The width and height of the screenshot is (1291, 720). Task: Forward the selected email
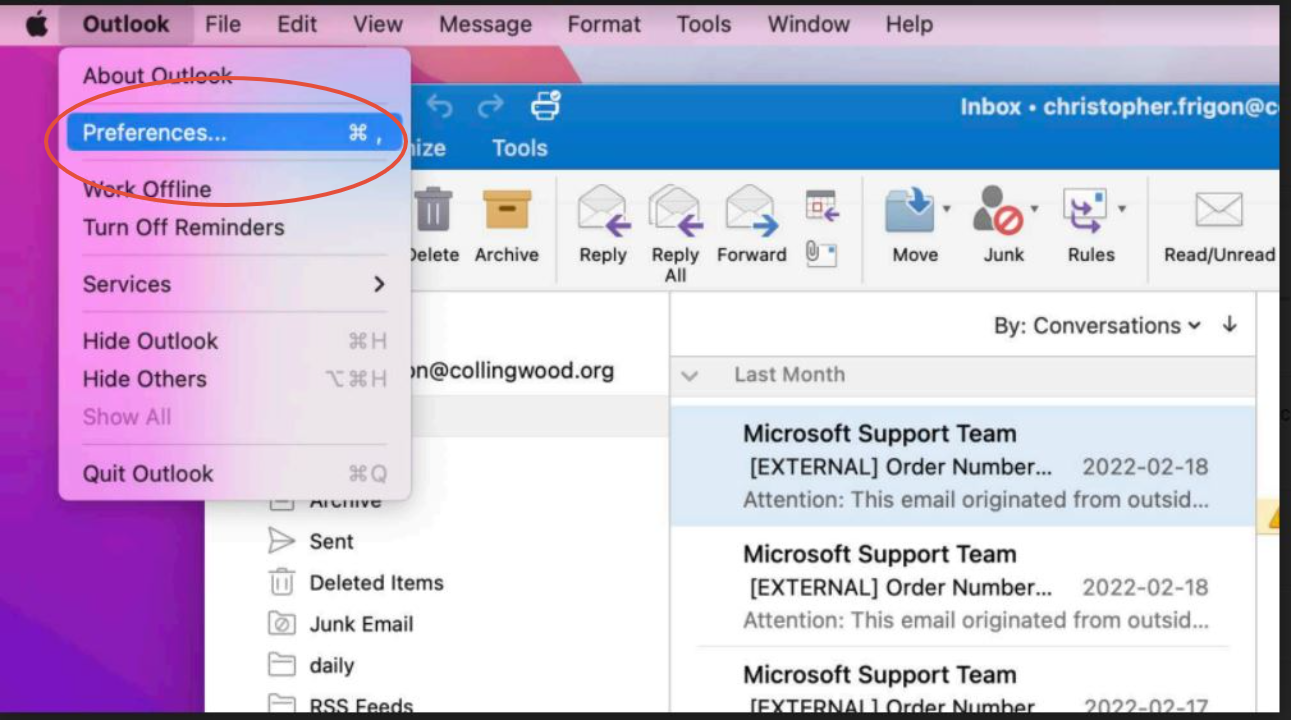(x=752, y=211)
